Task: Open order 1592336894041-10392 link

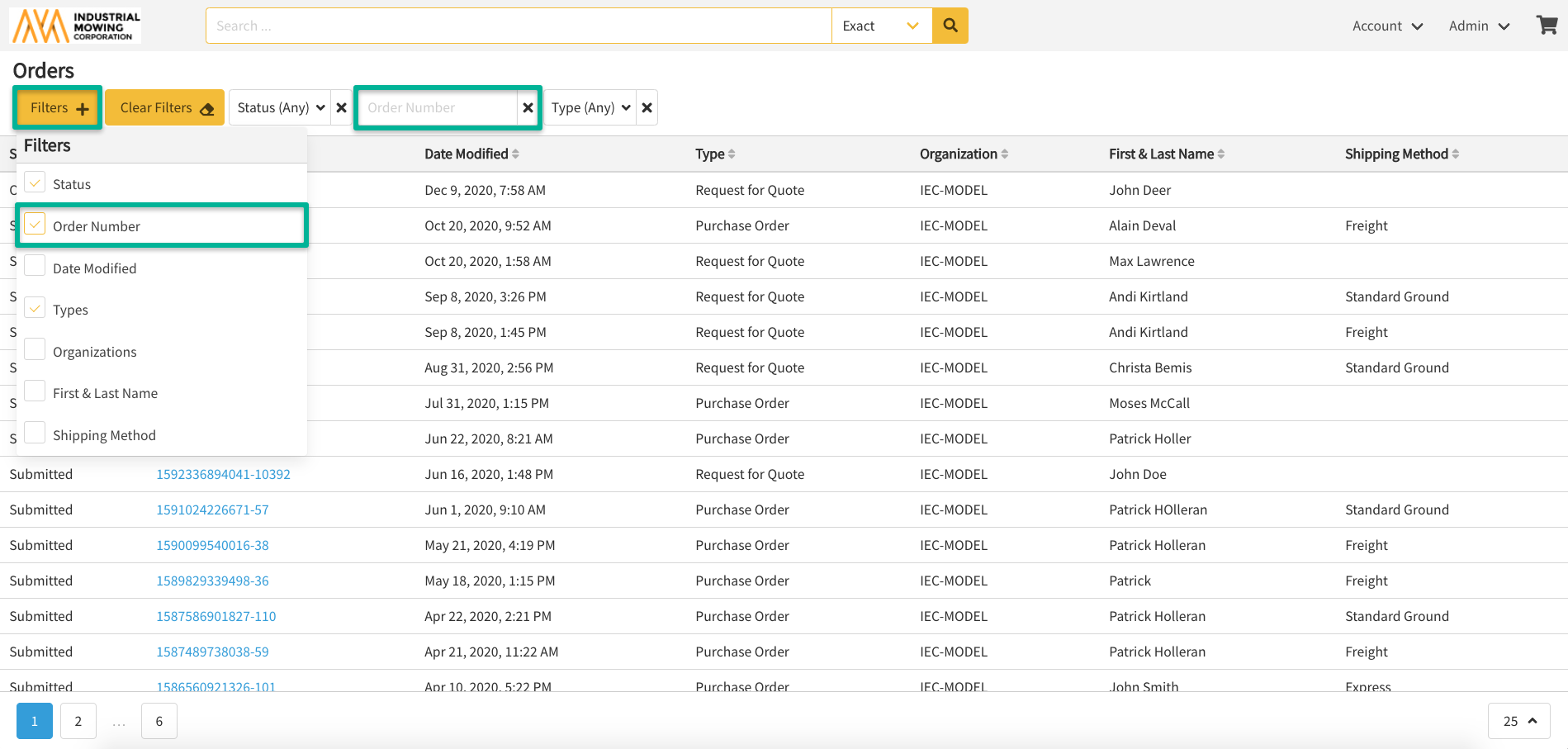Action: coord(223,474)
